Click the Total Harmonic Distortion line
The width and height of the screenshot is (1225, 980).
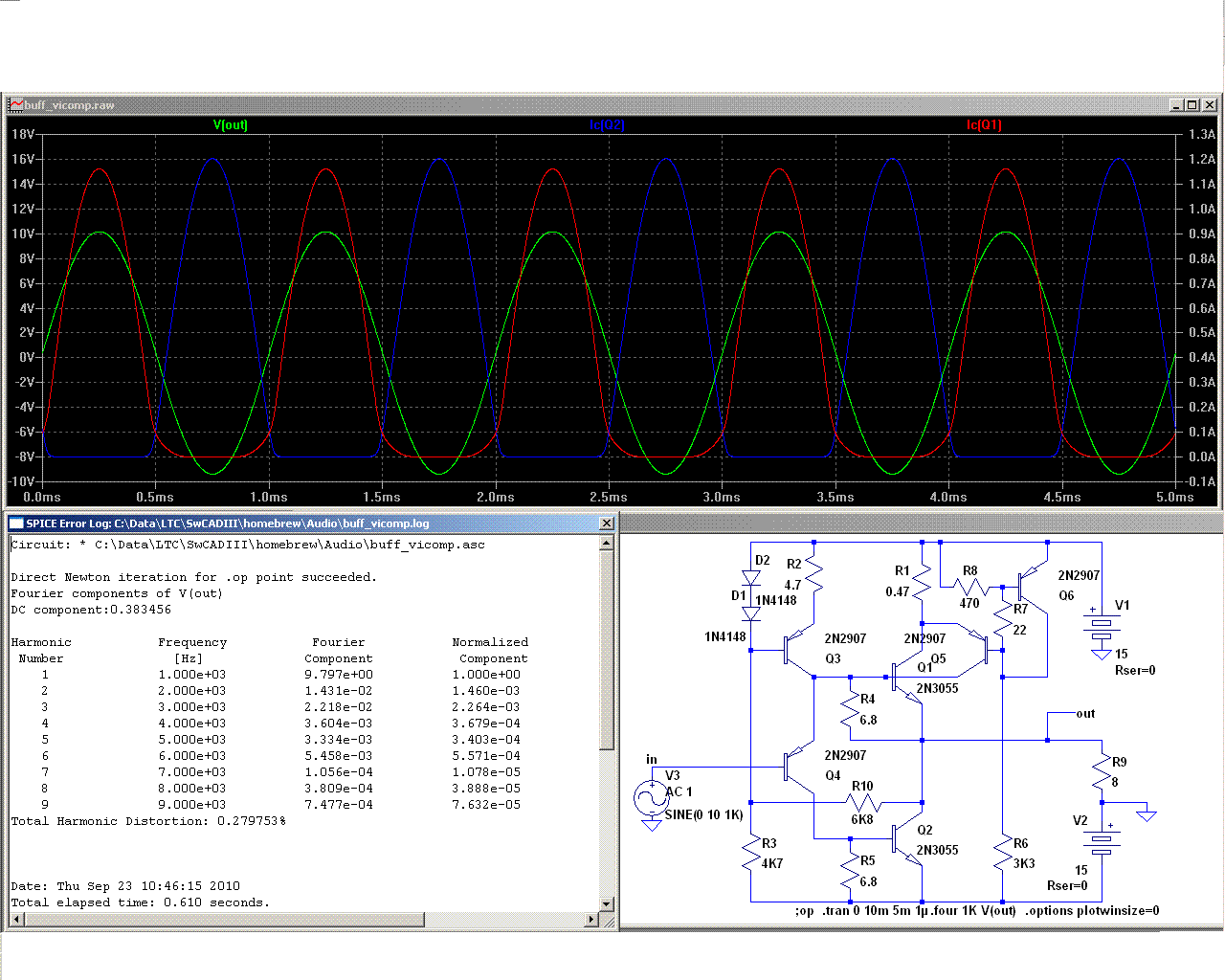(148, 821)
